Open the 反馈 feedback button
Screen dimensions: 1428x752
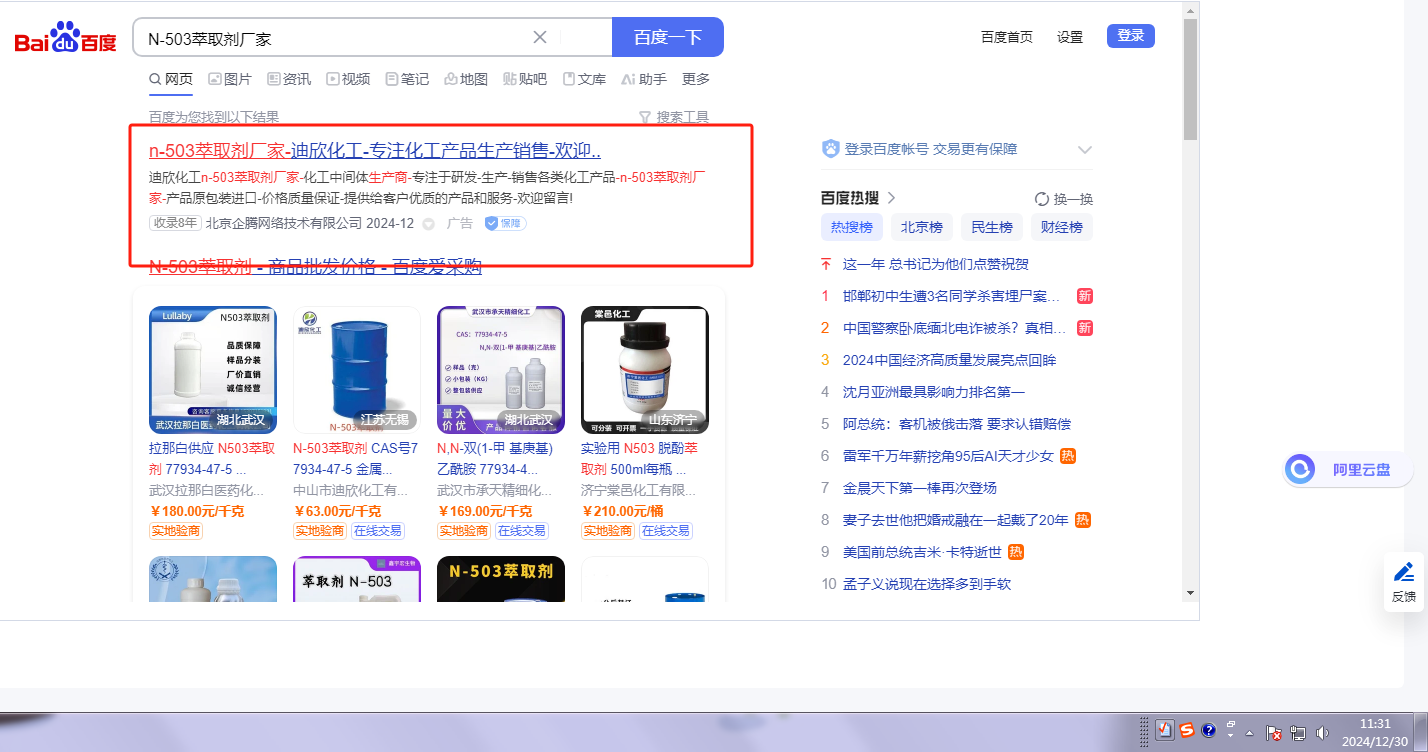pyautogui.click(x=1404, y=582)
